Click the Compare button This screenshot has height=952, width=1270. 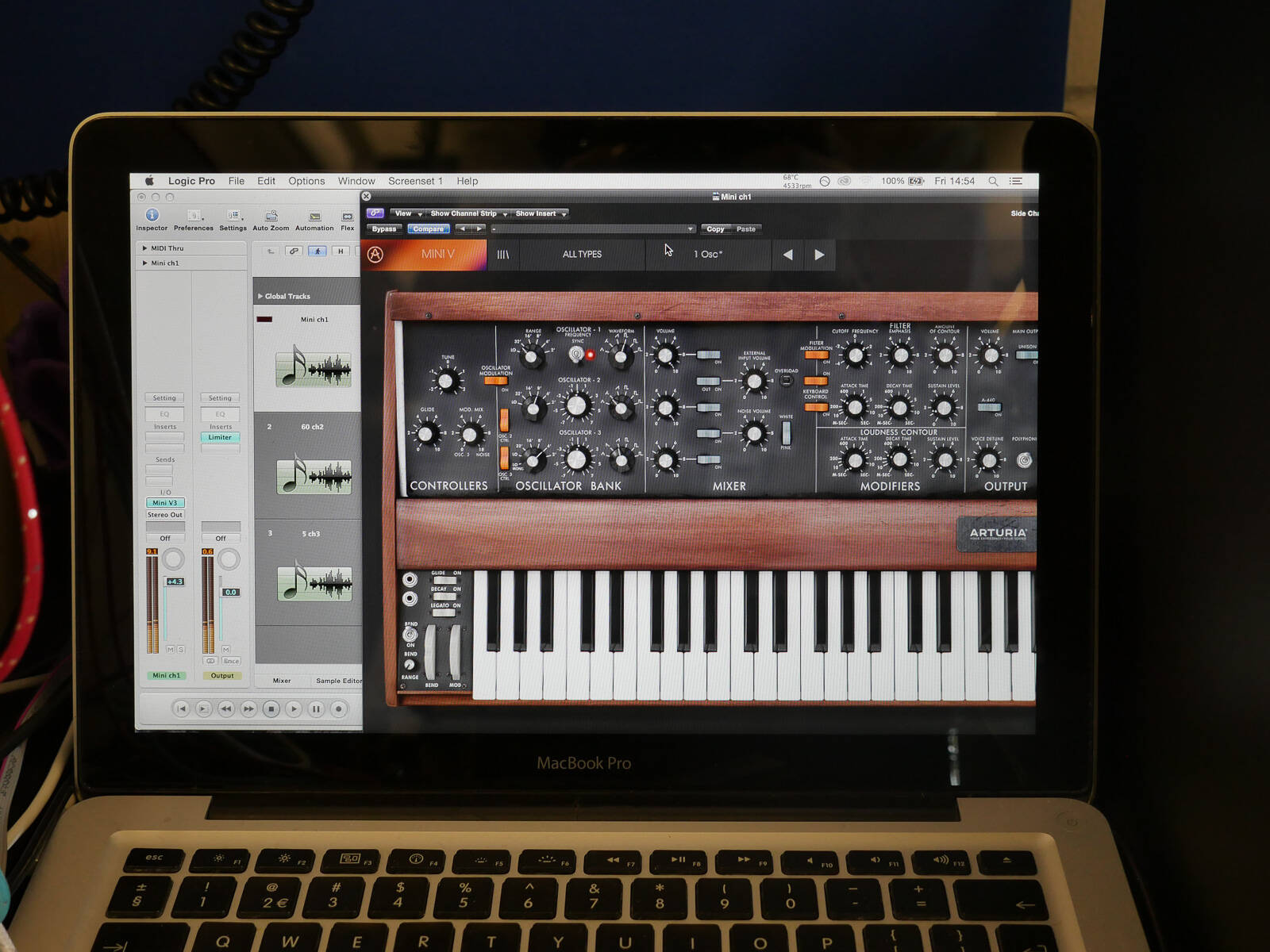point(429,228)
